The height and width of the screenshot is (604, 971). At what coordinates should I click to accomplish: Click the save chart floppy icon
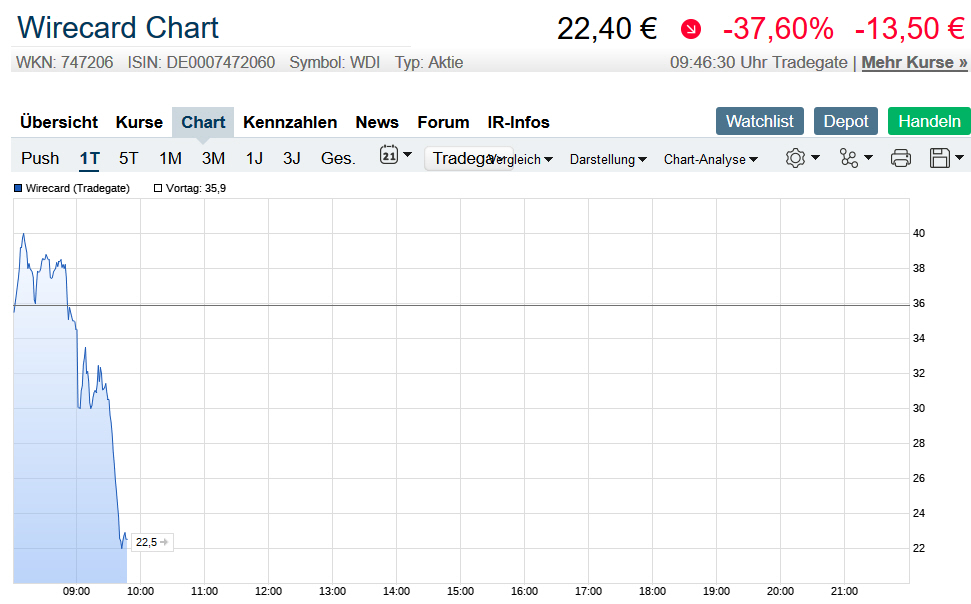pos(945,158)
